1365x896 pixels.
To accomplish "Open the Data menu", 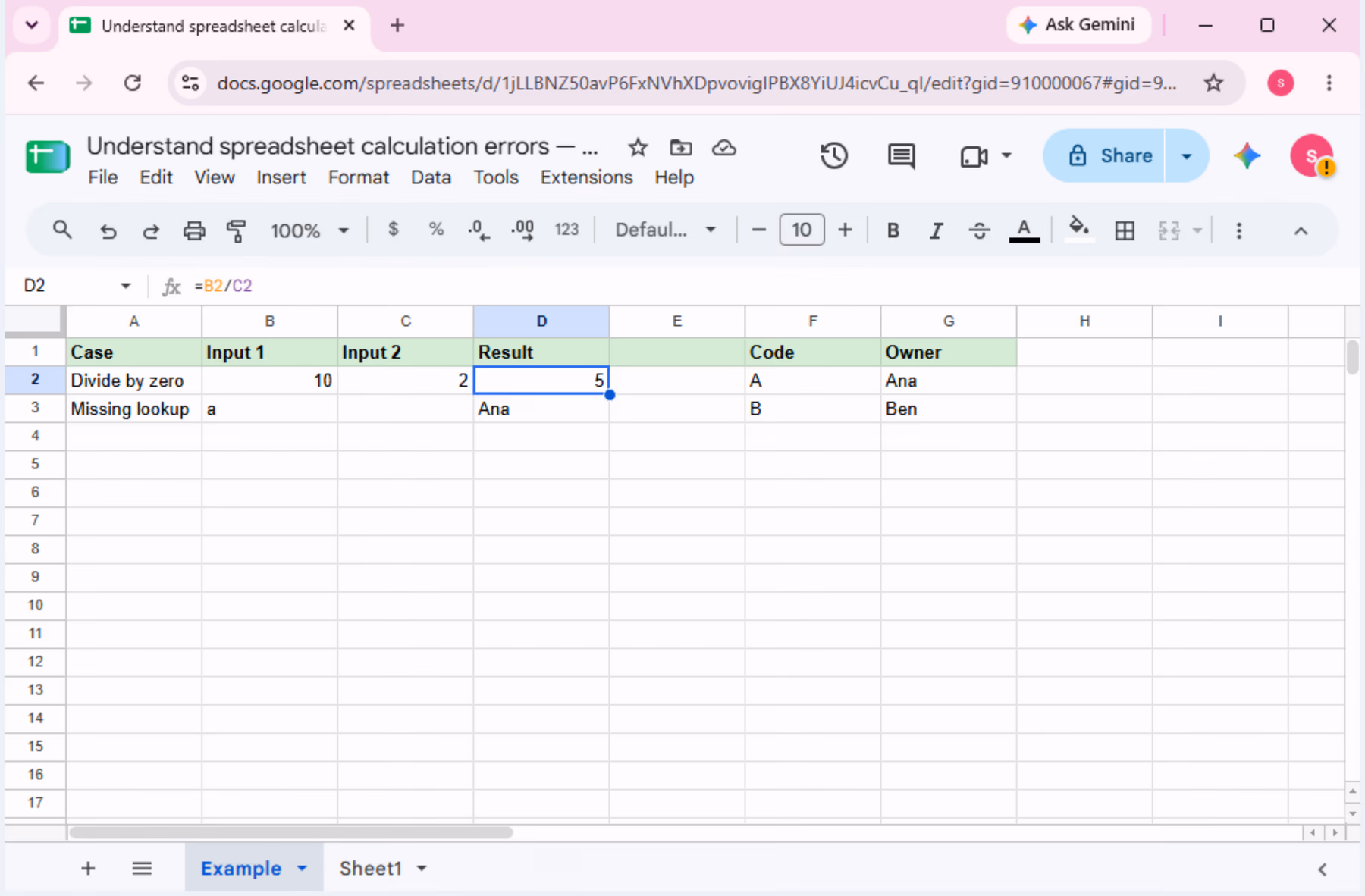I will pos(431,177).
